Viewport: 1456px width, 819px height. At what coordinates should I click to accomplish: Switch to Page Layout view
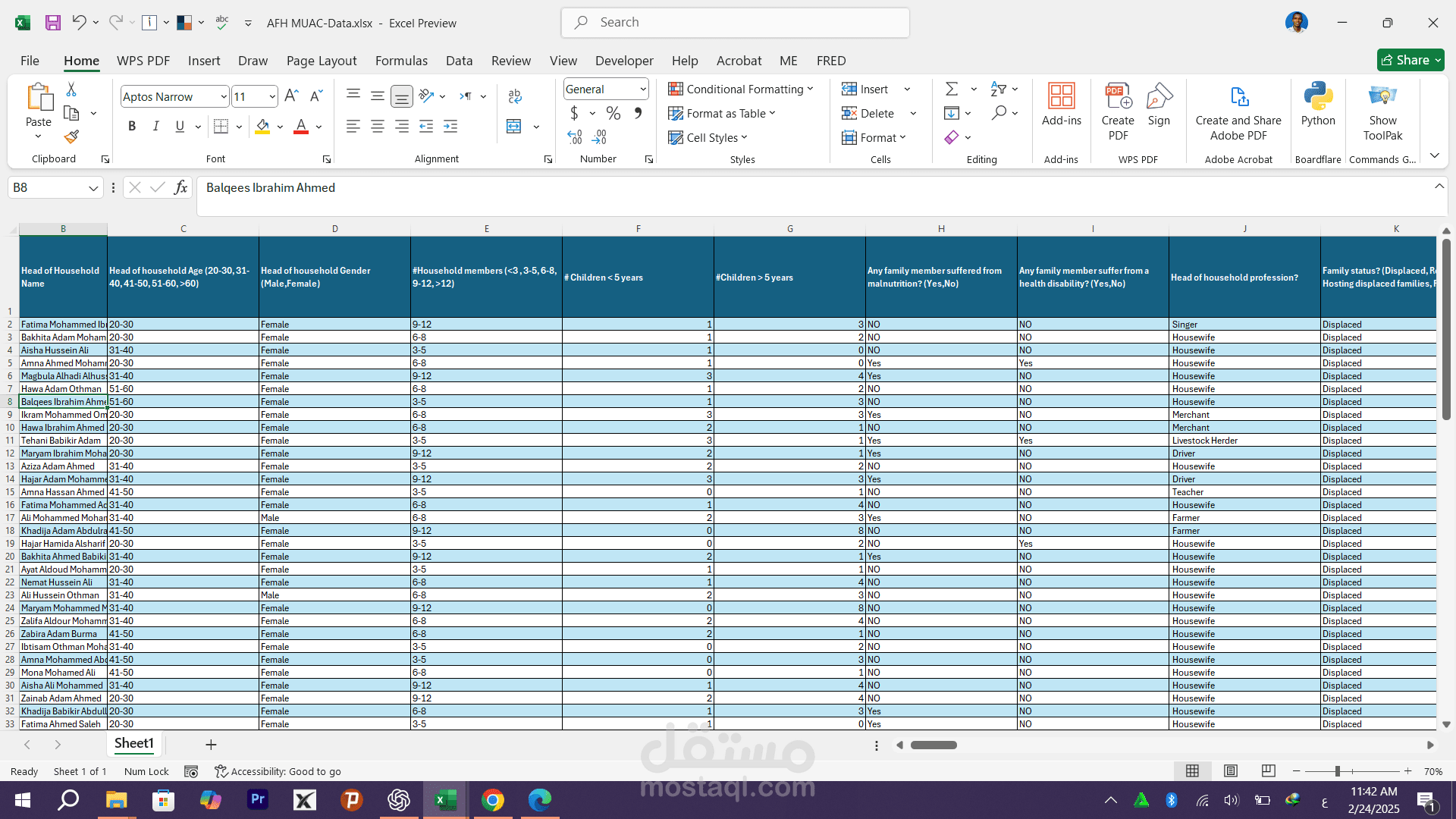coord(1230,771)
